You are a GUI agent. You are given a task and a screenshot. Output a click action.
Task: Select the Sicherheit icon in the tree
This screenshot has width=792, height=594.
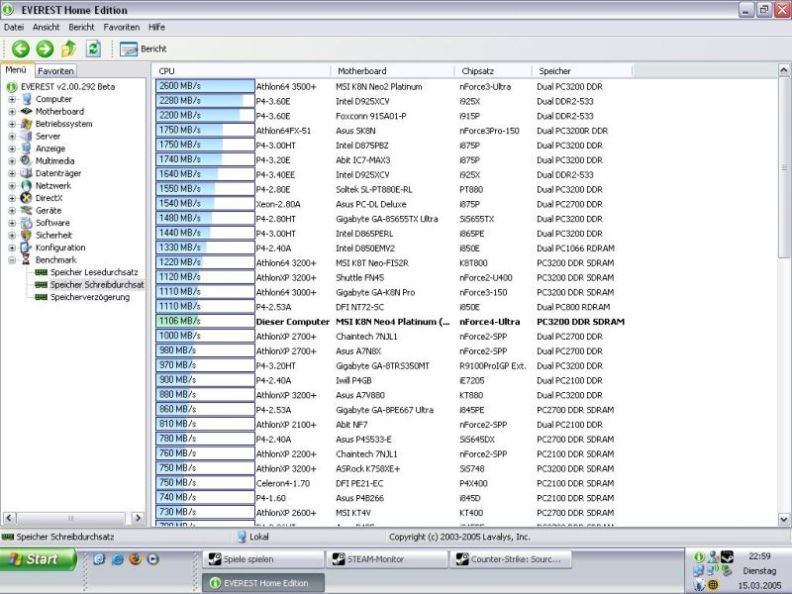27,235
